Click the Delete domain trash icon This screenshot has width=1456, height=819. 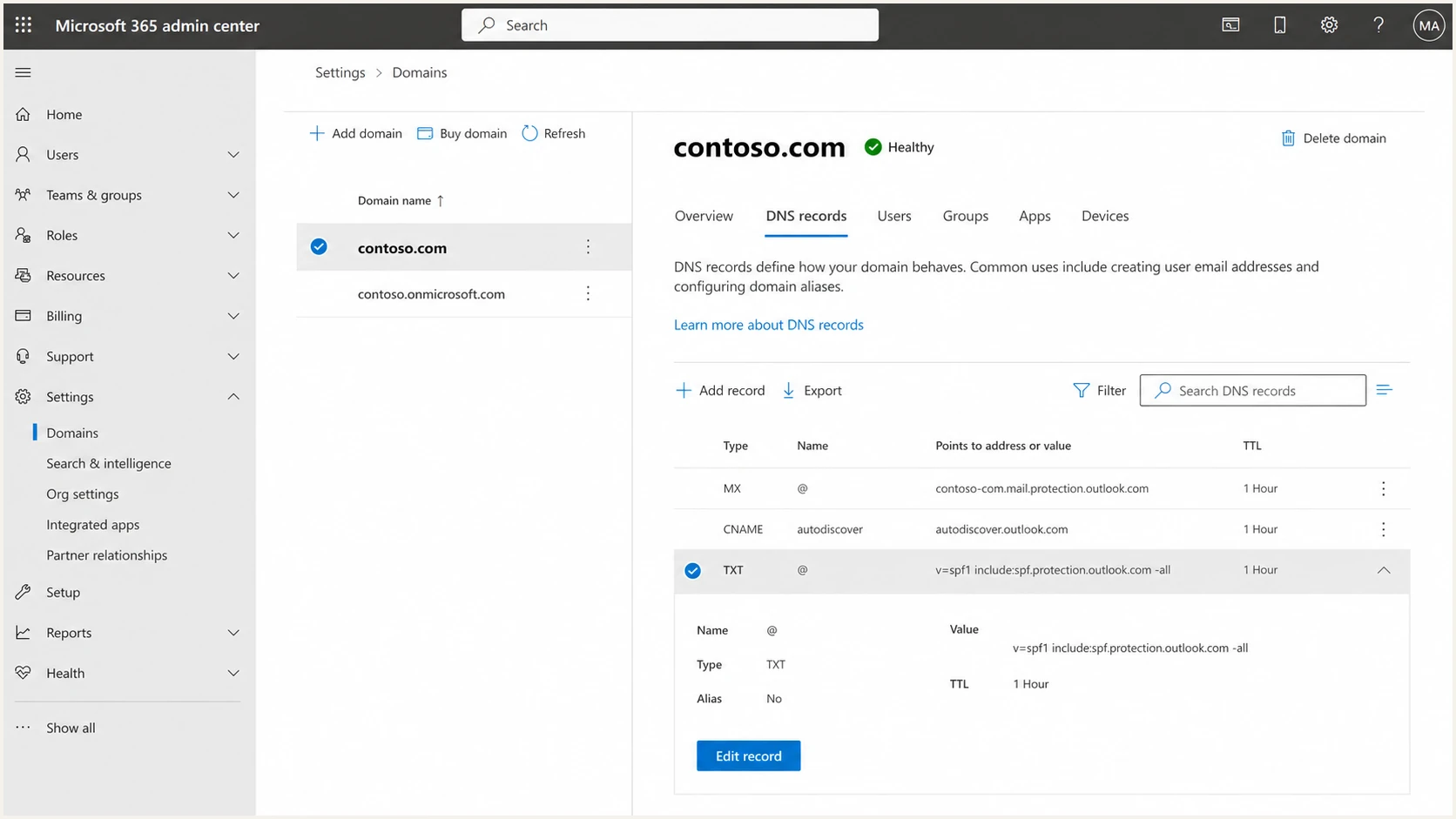coord(1288,138)
